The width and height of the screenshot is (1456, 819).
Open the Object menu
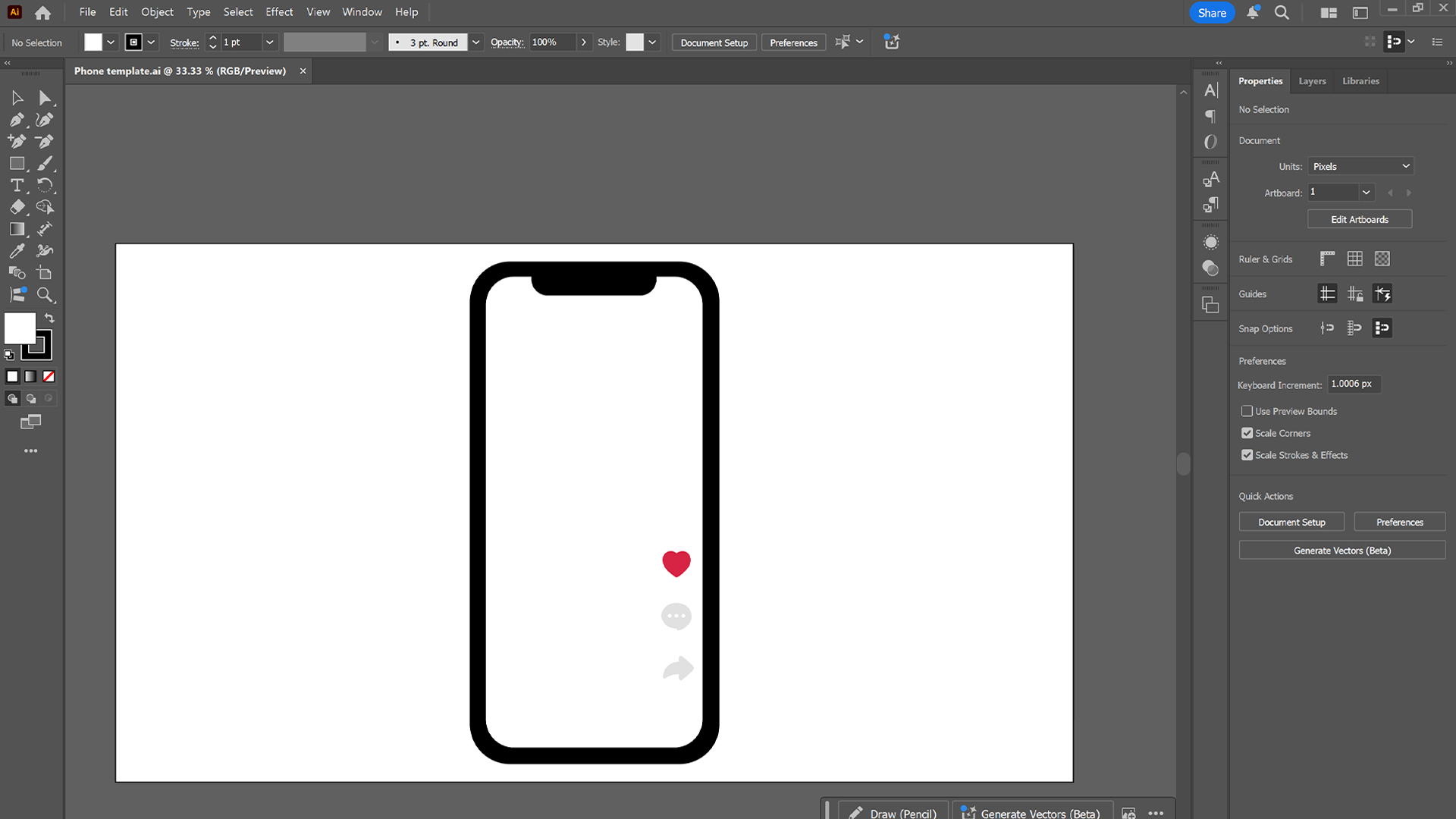pos(157,12)
